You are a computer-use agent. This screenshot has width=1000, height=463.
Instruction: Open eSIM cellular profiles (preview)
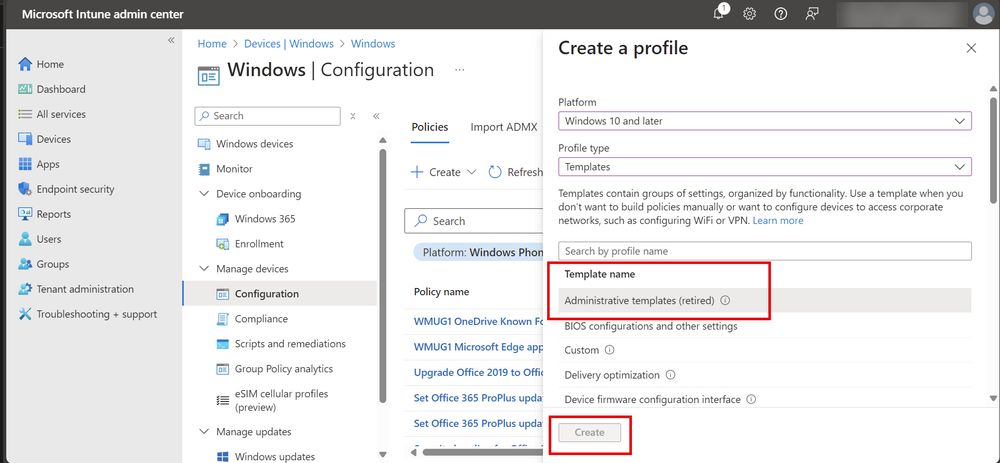coord(281,401)
